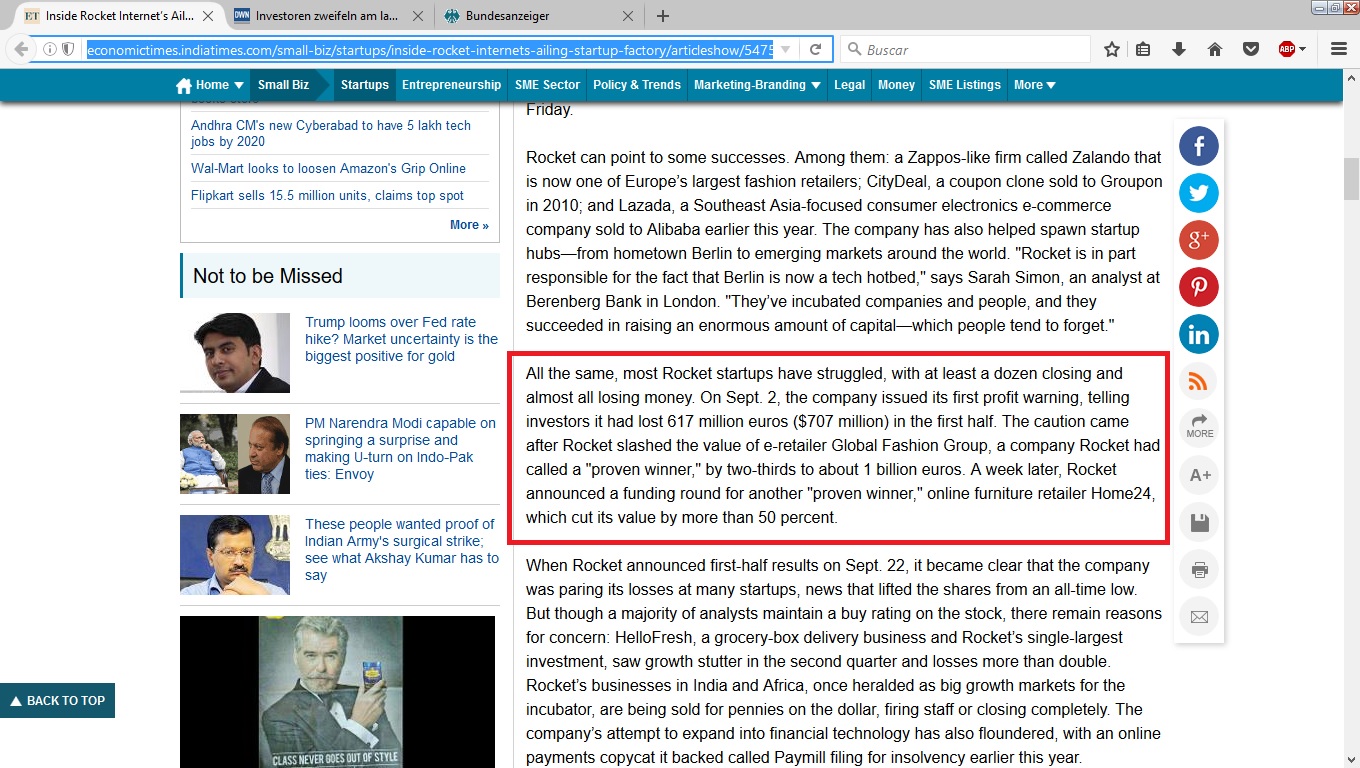Open Wal-Mart Amazon's Grip story

pyautogui.click(x=328, y=168)
